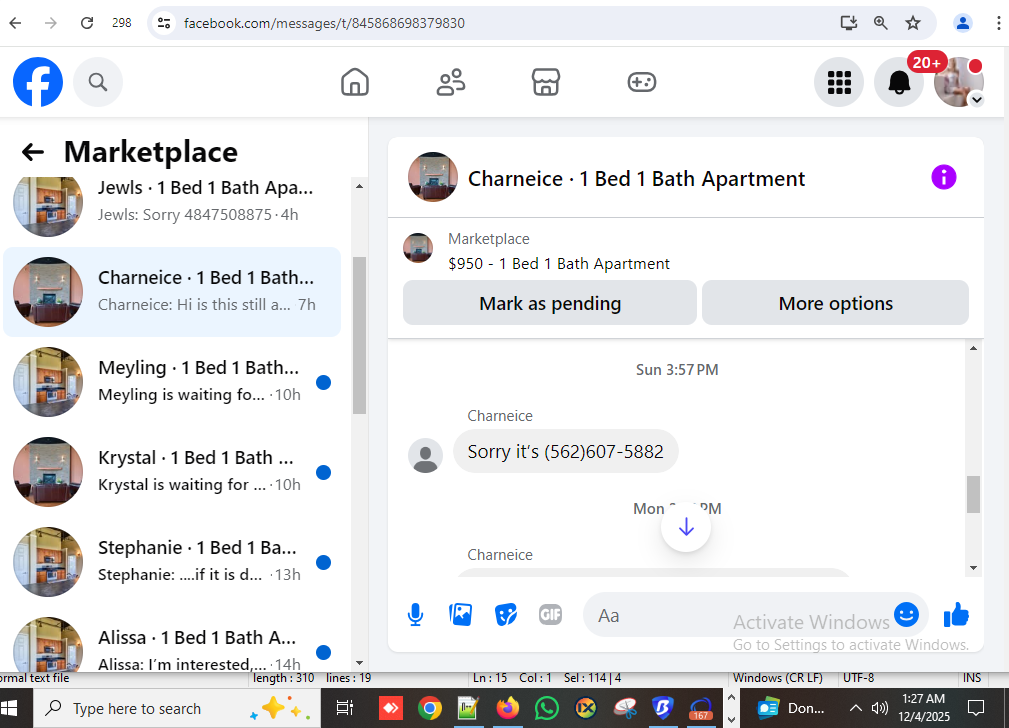
Task: Go to the Home feed icon
Action: (355, 82)
